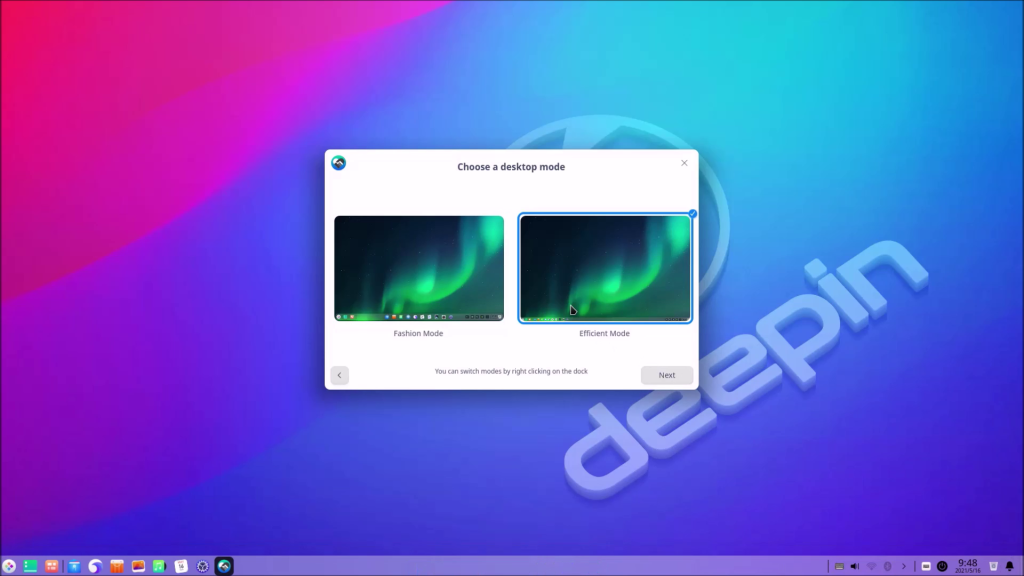This screenshot has width=1024, height=576.
Task: Open the file manager in the dock
Action: tap(74, 566)
